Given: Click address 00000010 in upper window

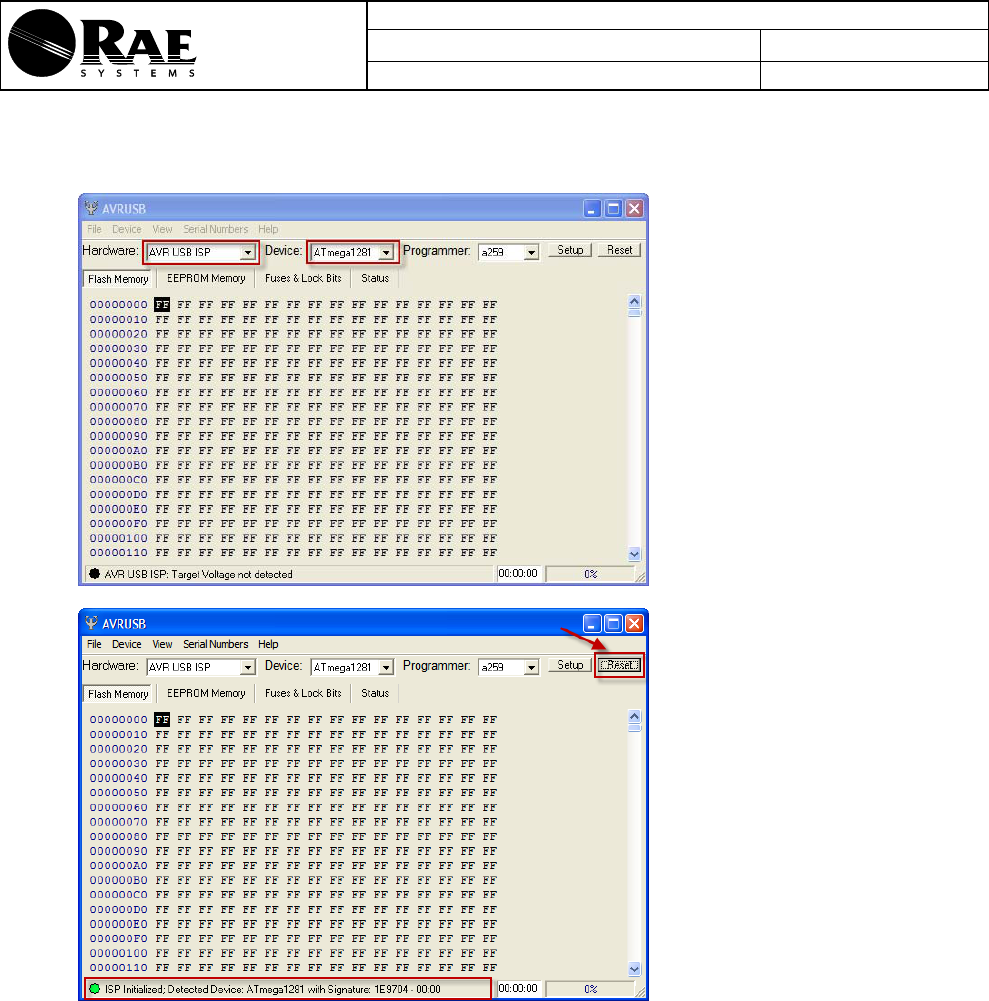Looking at the screenshot, I should 118,319.
